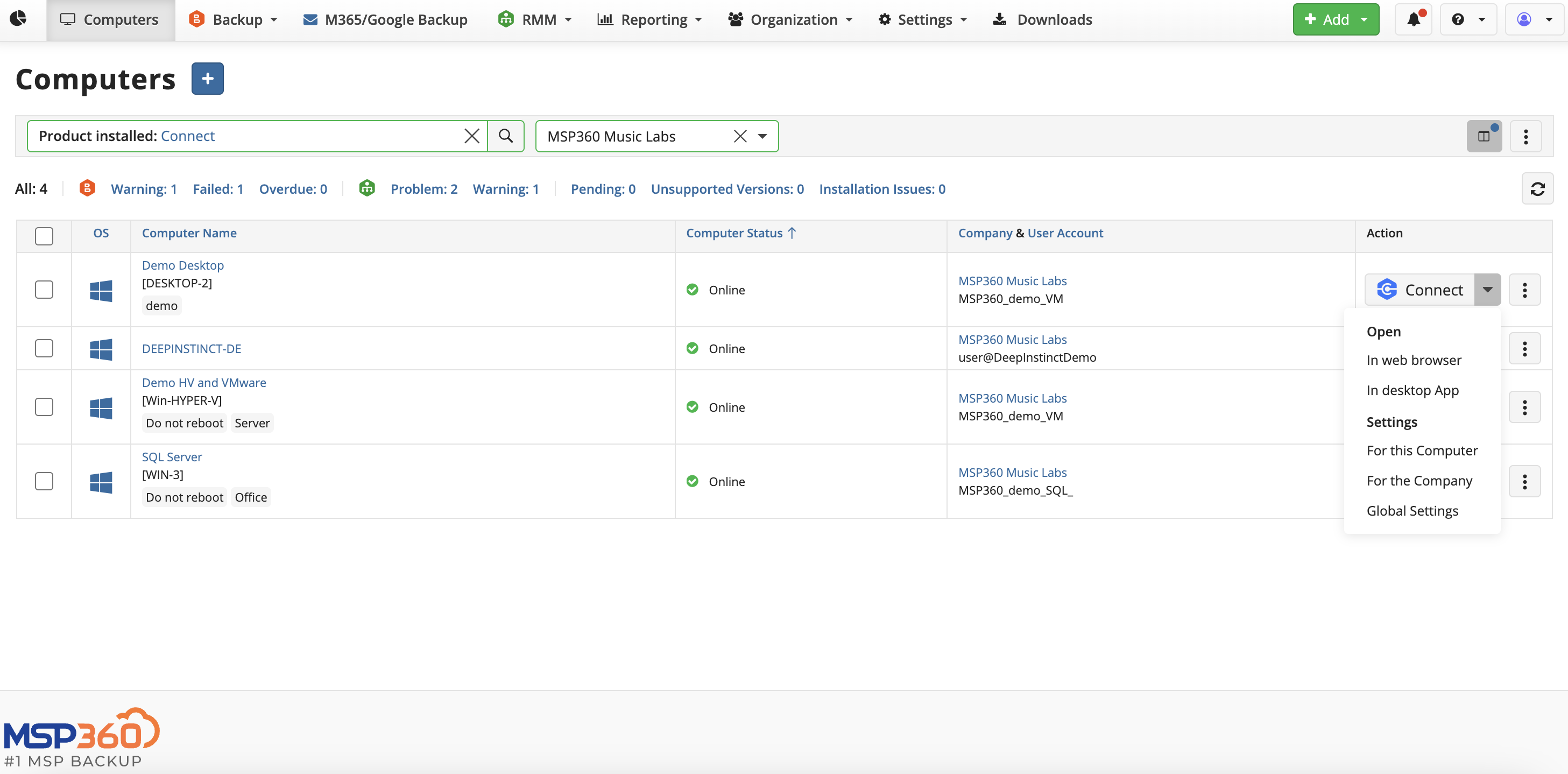Expand the MSP360 Music Labs company dropdown
The width and height of the screenshot is (1568, 774).
pos(762,136)
